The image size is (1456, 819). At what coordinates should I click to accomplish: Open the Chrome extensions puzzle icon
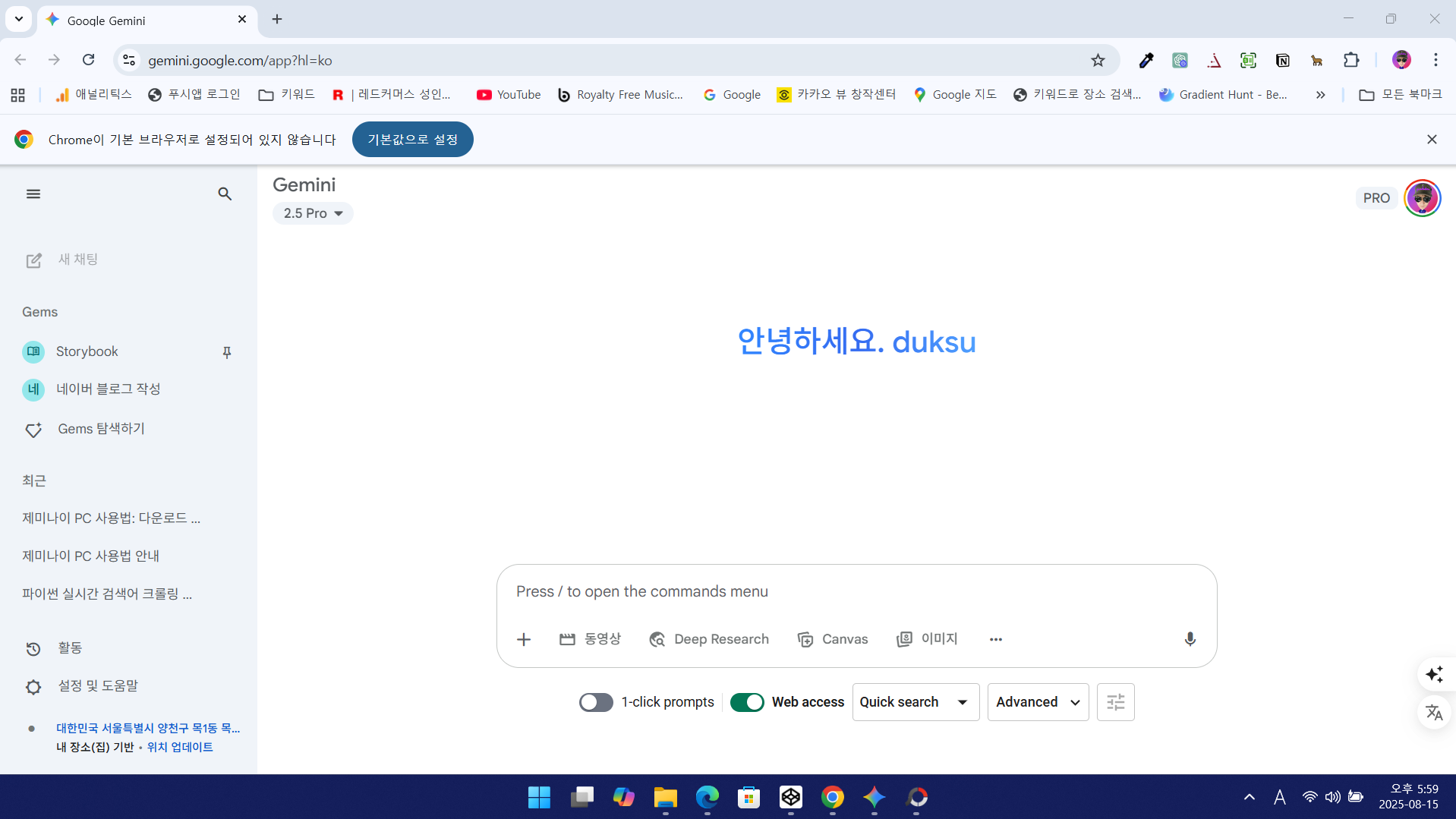[1351, 60]
